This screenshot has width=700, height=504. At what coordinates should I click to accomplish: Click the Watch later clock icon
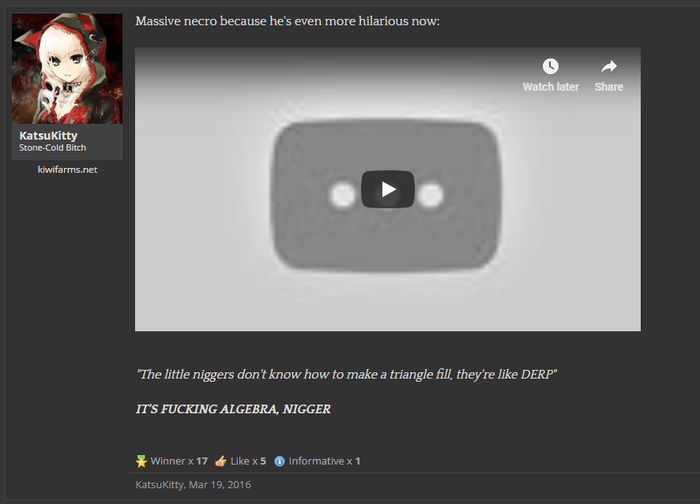[550, 66]
